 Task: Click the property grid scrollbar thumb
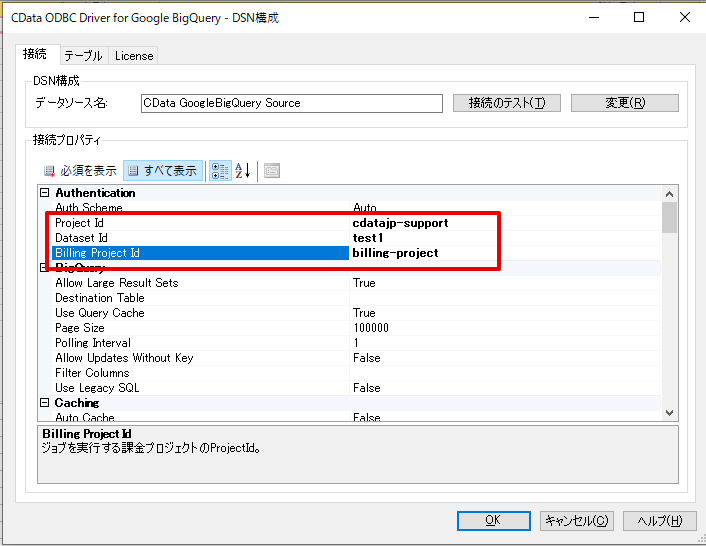[670, 217]
